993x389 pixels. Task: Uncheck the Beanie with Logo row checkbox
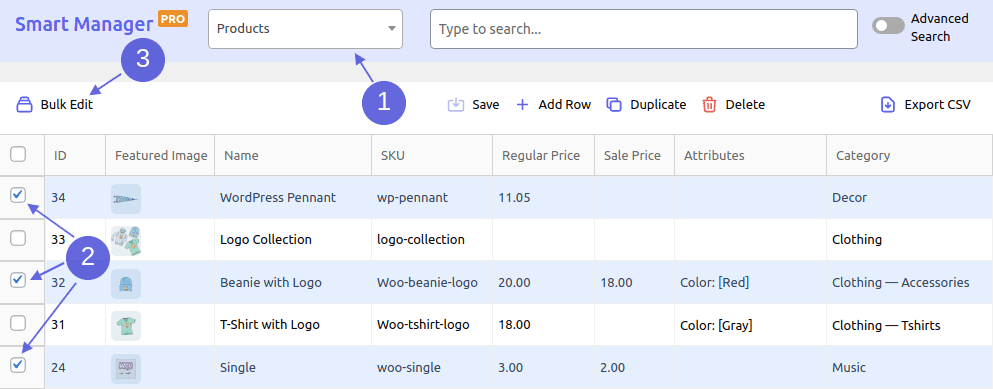click(18, 279)
